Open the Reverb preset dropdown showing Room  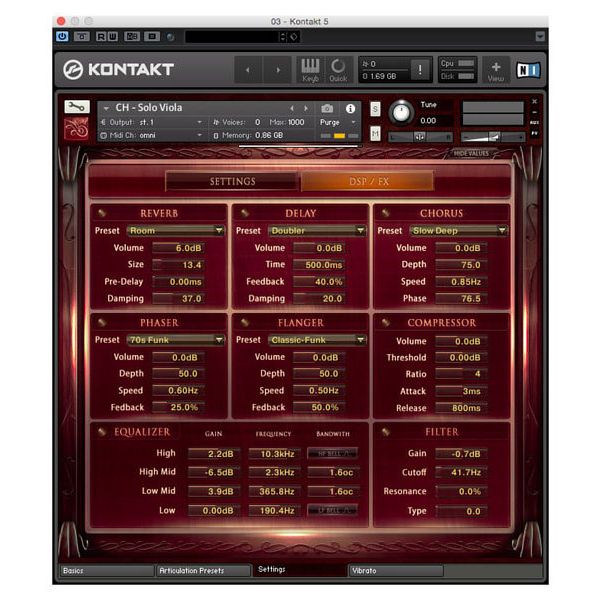point(176,230)
